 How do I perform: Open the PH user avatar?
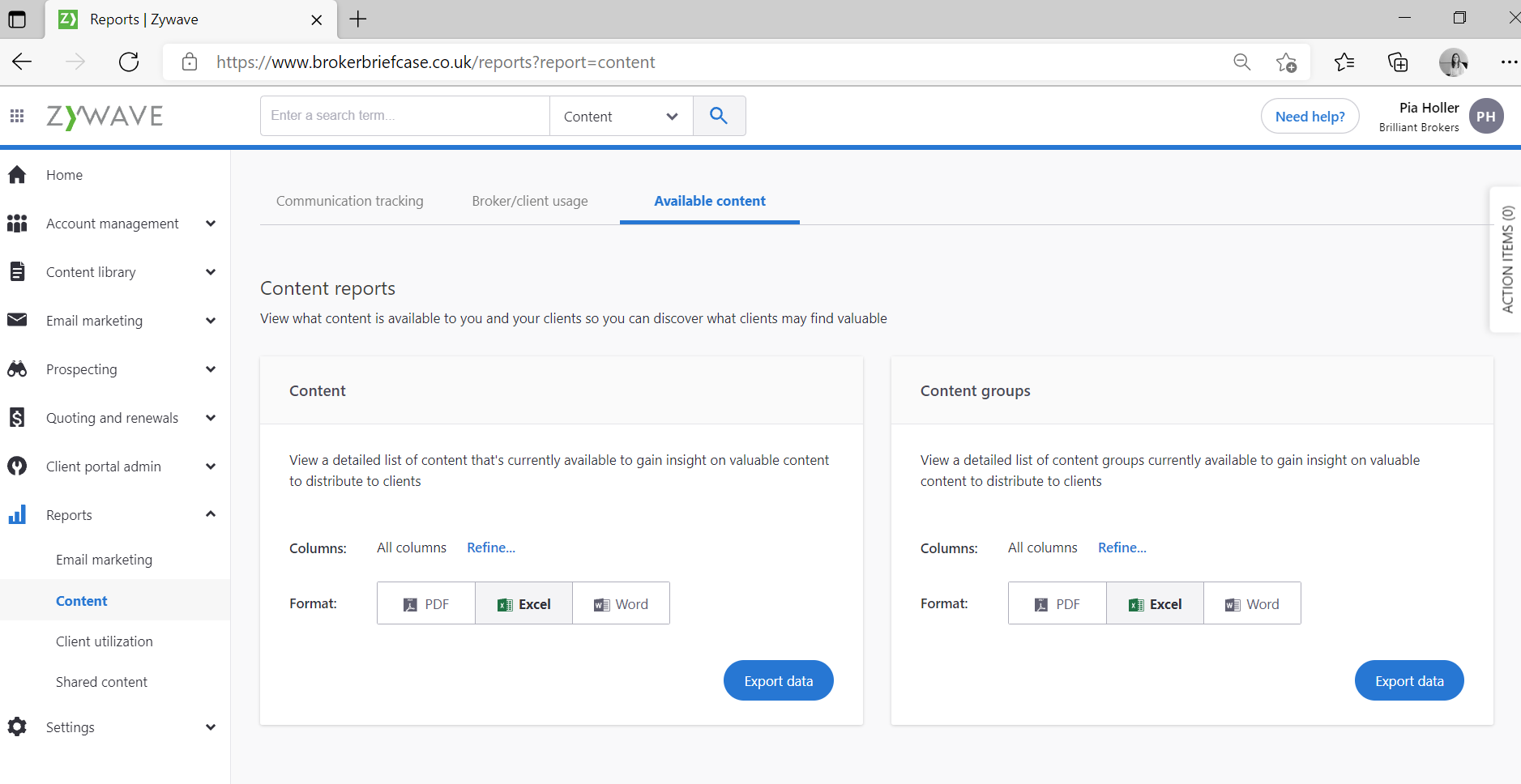(x=1486, y=116)
